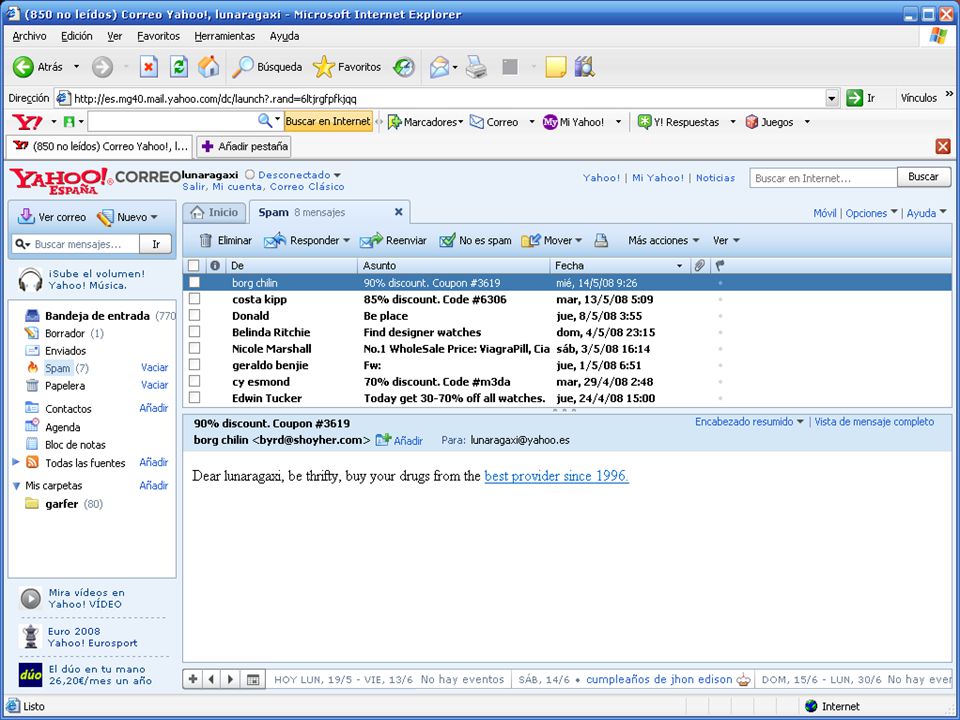Open the Más acciones dropdown

click(x=664, y=241)
